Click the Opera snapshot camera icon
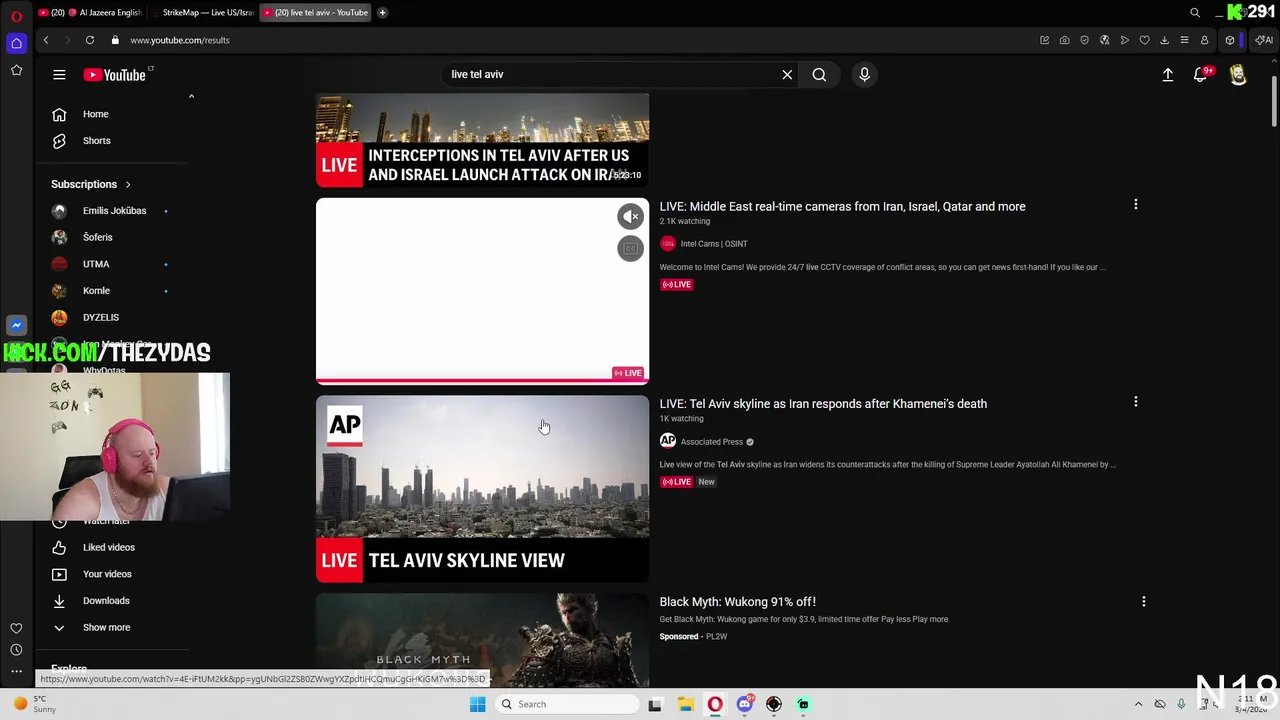The height and width of the screenshot is (720, 1280). (x=1064, y=40)
